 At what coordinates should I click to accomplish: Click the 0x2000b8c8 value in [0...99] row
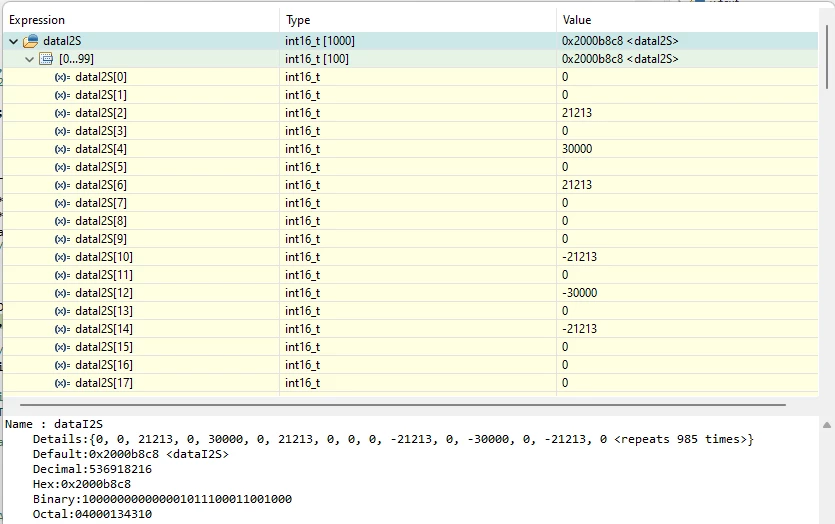click(620, 59)
